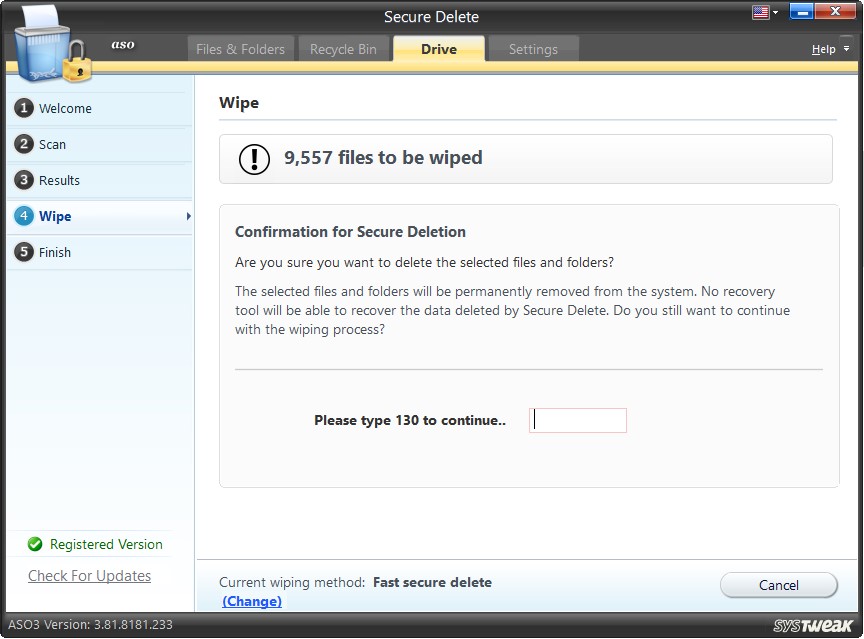Open the Recycle Bin tab
Viewport: 864px width, 639px height.
[344, 47]
